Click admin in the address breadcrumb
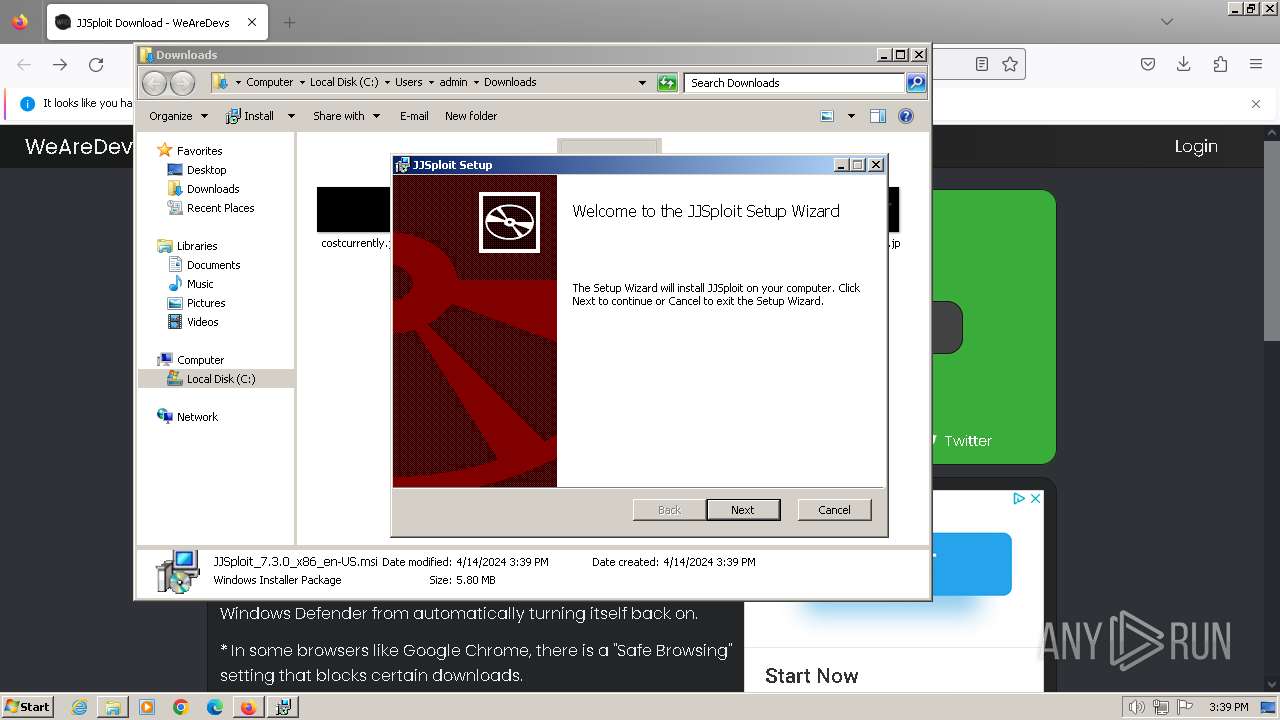Screen dimensions: 1280x720 tap(453, 83)
